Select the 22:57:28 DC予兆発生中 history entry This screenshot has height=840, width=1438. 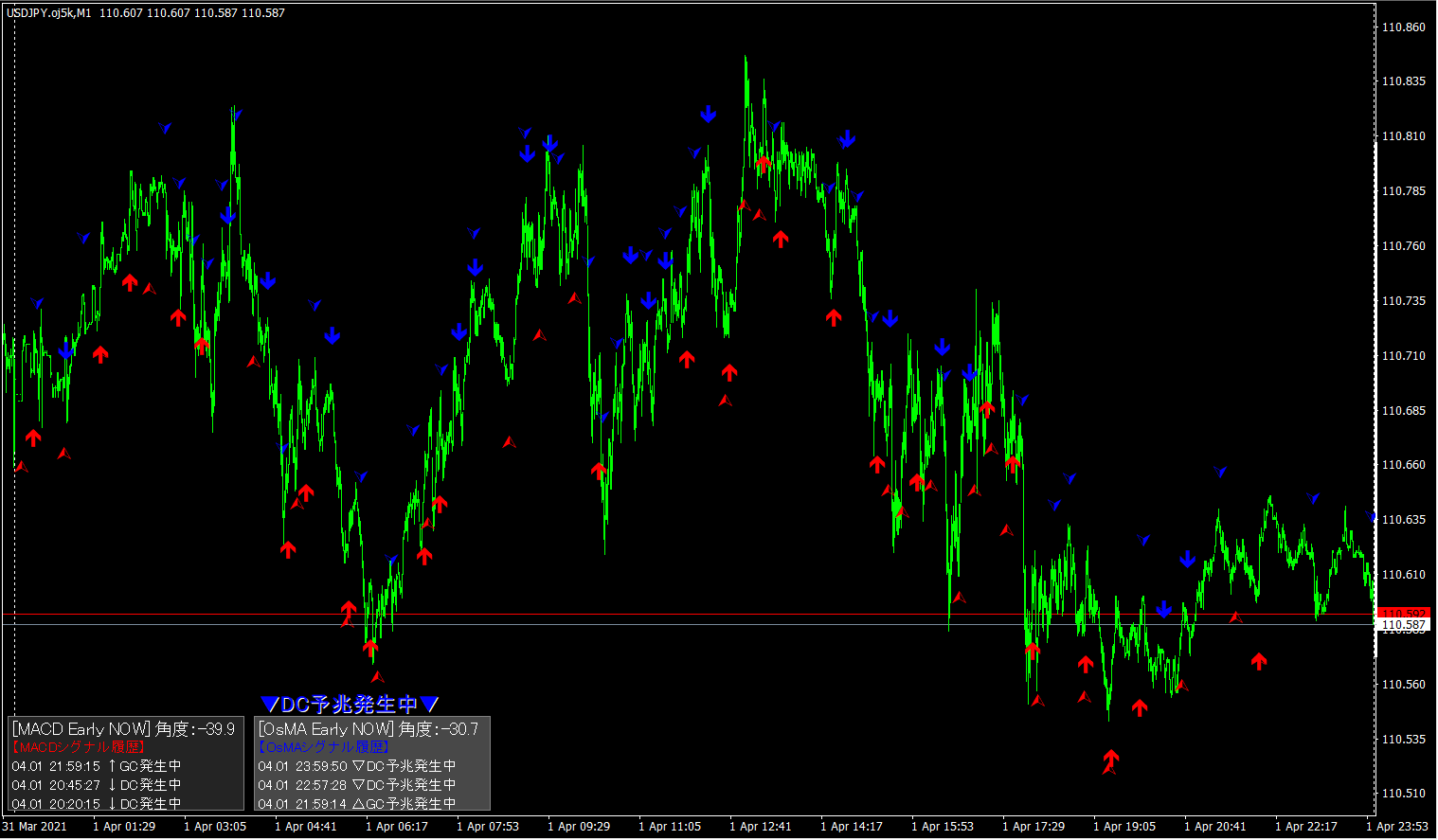[x=357, y=785]
